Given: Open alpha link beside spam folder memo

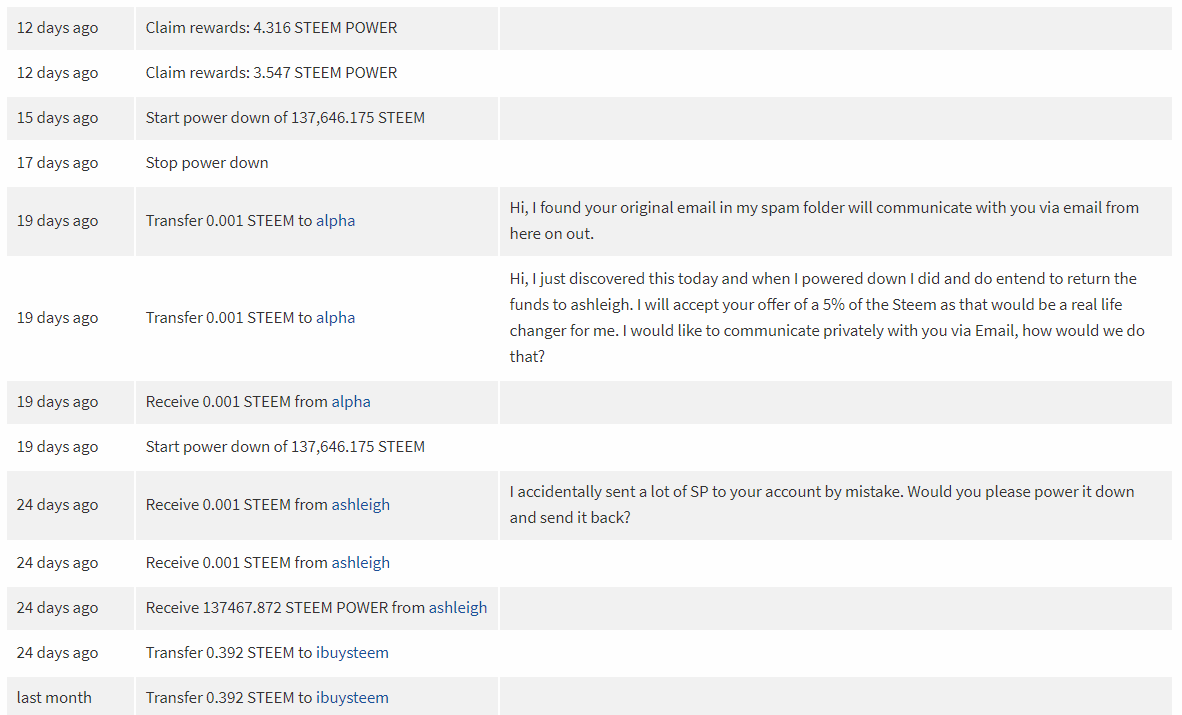Looking at the screenshot, I should point(335,221).
